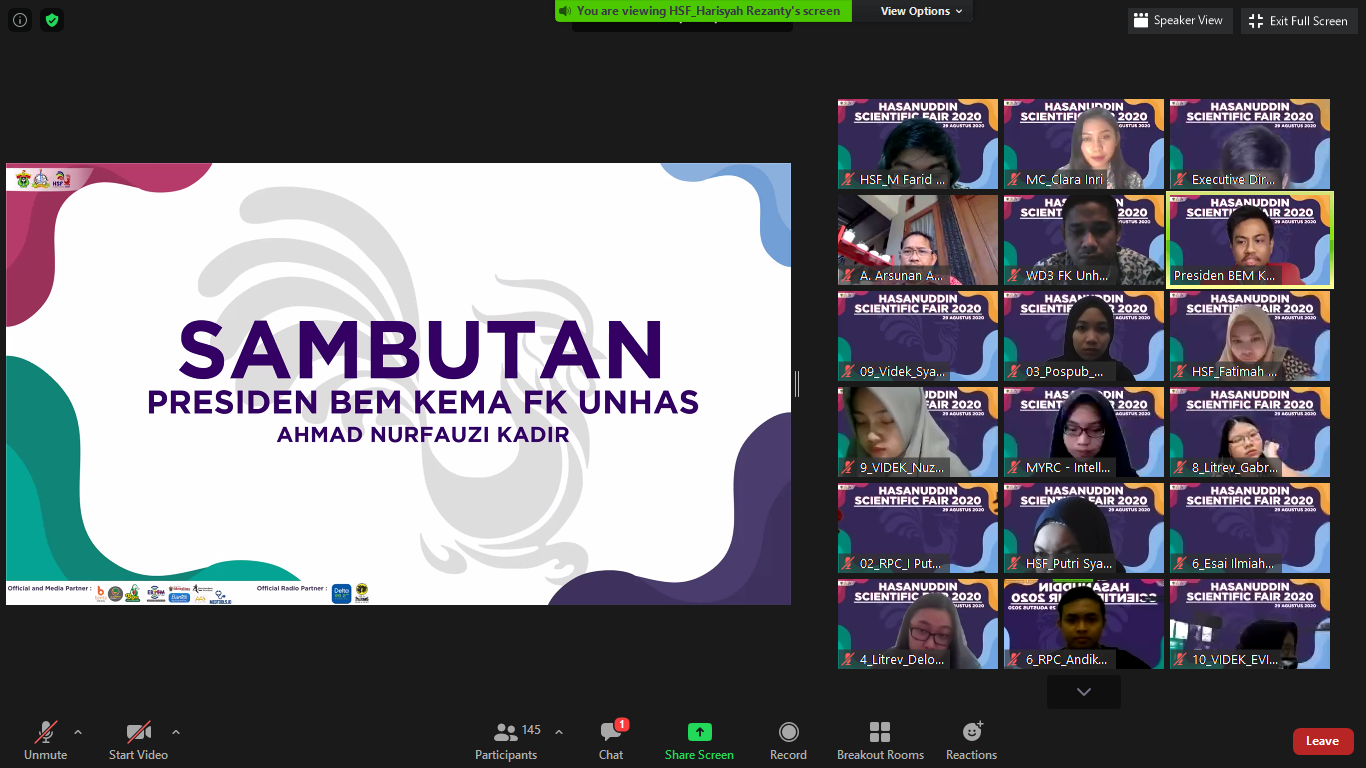Click the 'You are viewing HSF_Harisyah Rezanty's screen' banner
The width and height of the screenshot is (1366, 768).
704,11
